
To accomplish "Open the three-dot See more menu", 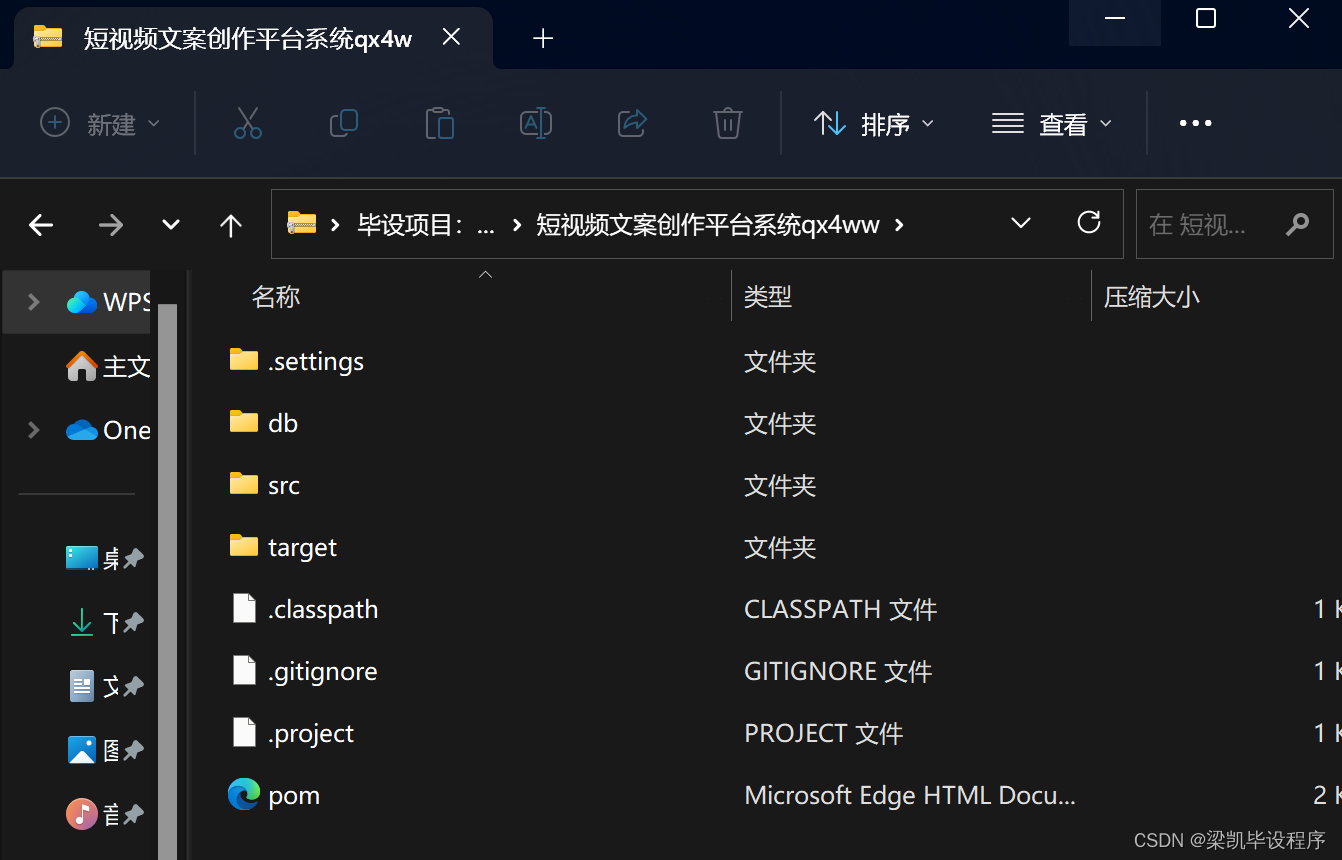I will click(1195, 123).
